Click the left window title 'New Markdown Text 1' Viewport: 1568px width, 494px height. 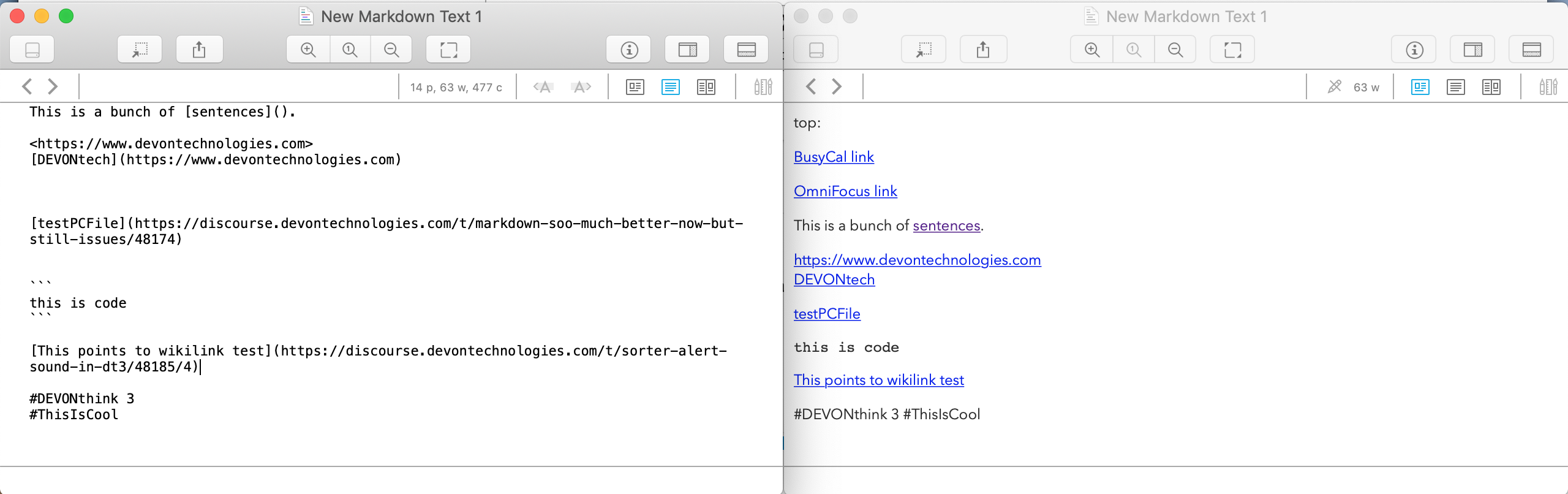coord(401,17)
